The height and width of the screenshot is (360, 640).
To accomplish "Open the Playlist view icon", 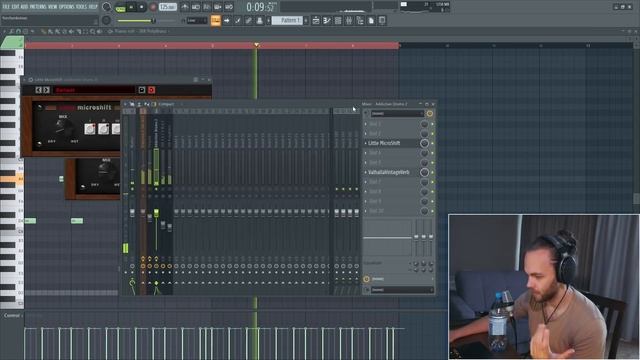I will pos(316,20).
